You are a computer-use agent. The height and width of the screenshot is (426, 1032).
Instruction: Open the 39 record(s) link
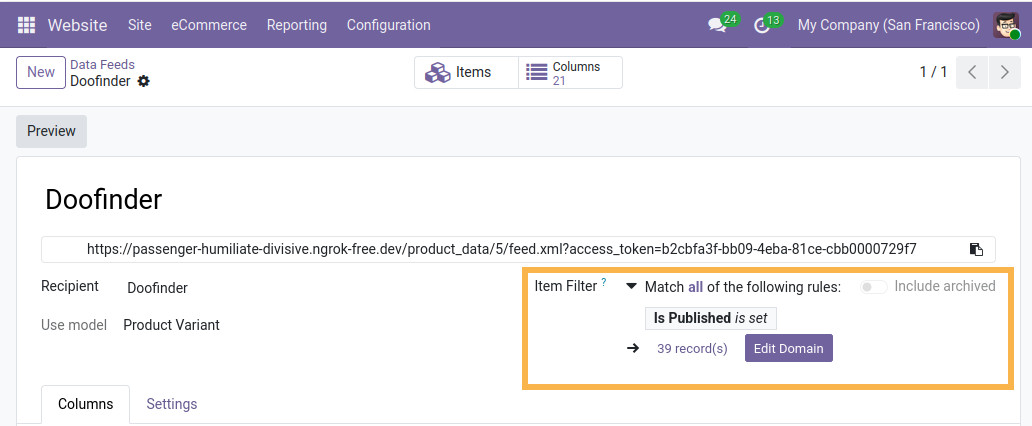pos(692,349)
